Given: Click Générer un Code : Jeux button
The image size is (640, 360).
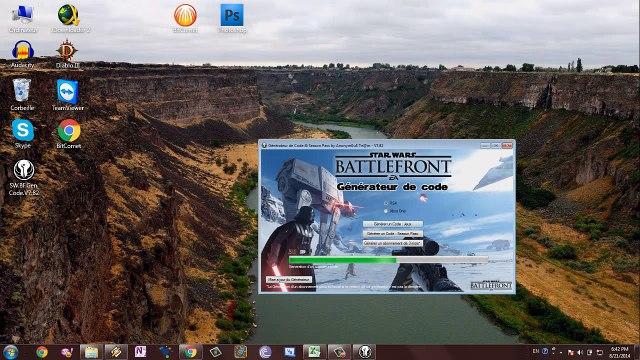Looking at the screenshot, I should point(393,224).
